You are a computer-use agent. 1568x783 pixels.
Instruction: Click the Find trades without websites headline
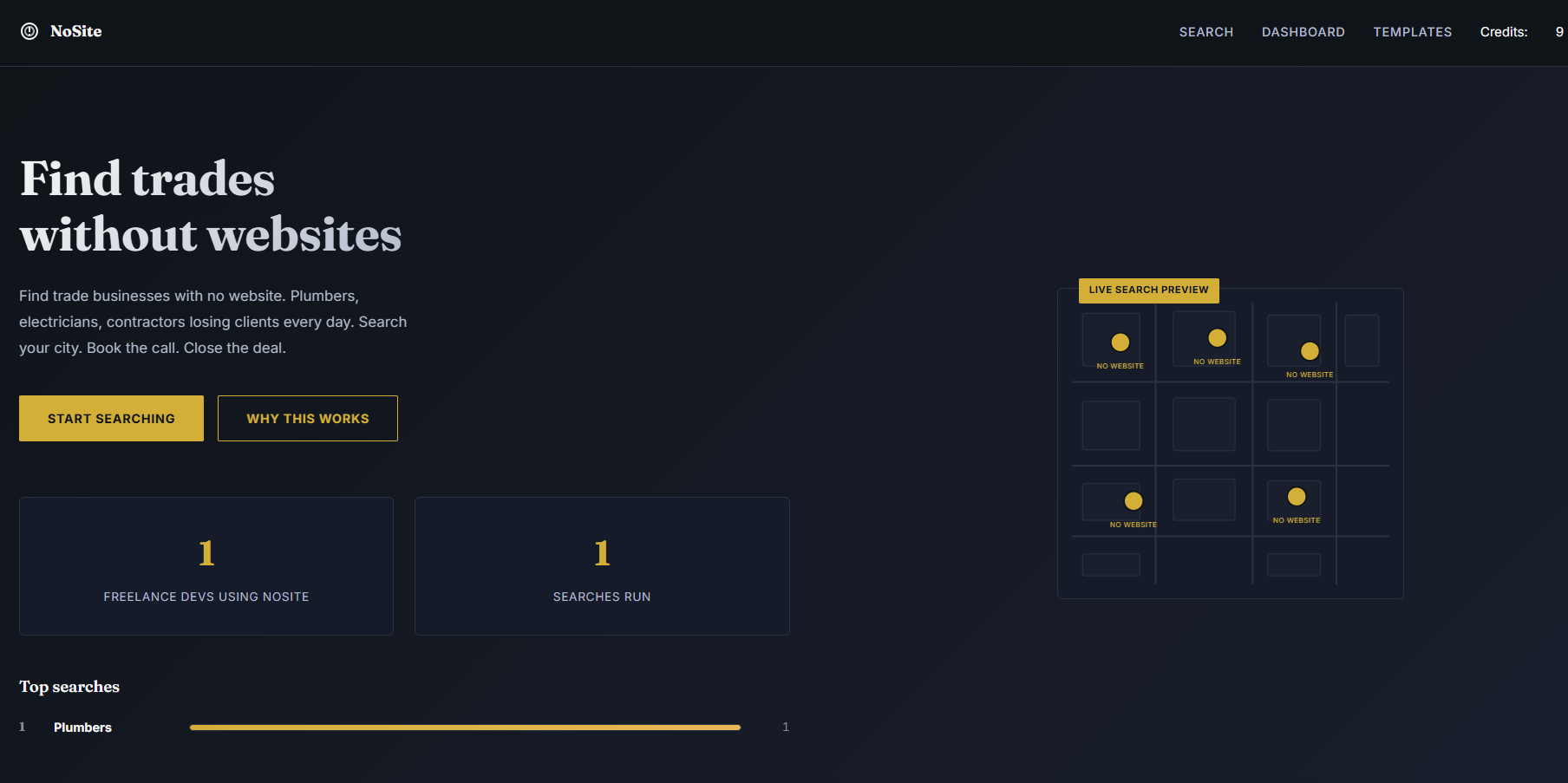[211, 206]
